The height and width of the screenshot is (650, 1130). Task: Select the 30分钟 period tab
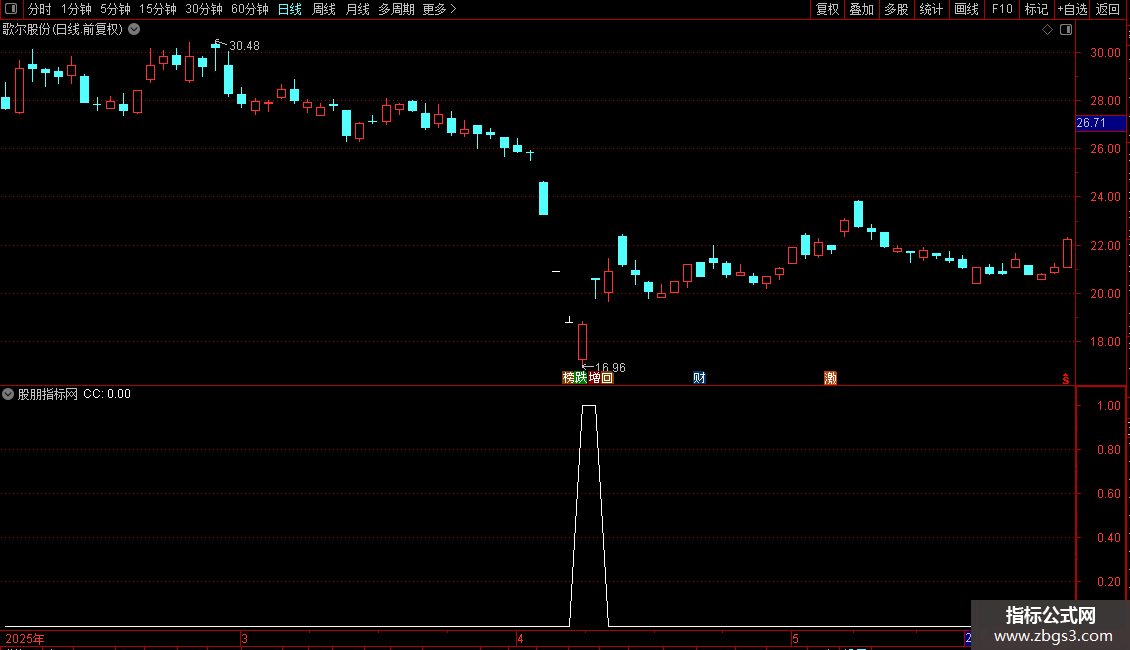coord(203,9)
